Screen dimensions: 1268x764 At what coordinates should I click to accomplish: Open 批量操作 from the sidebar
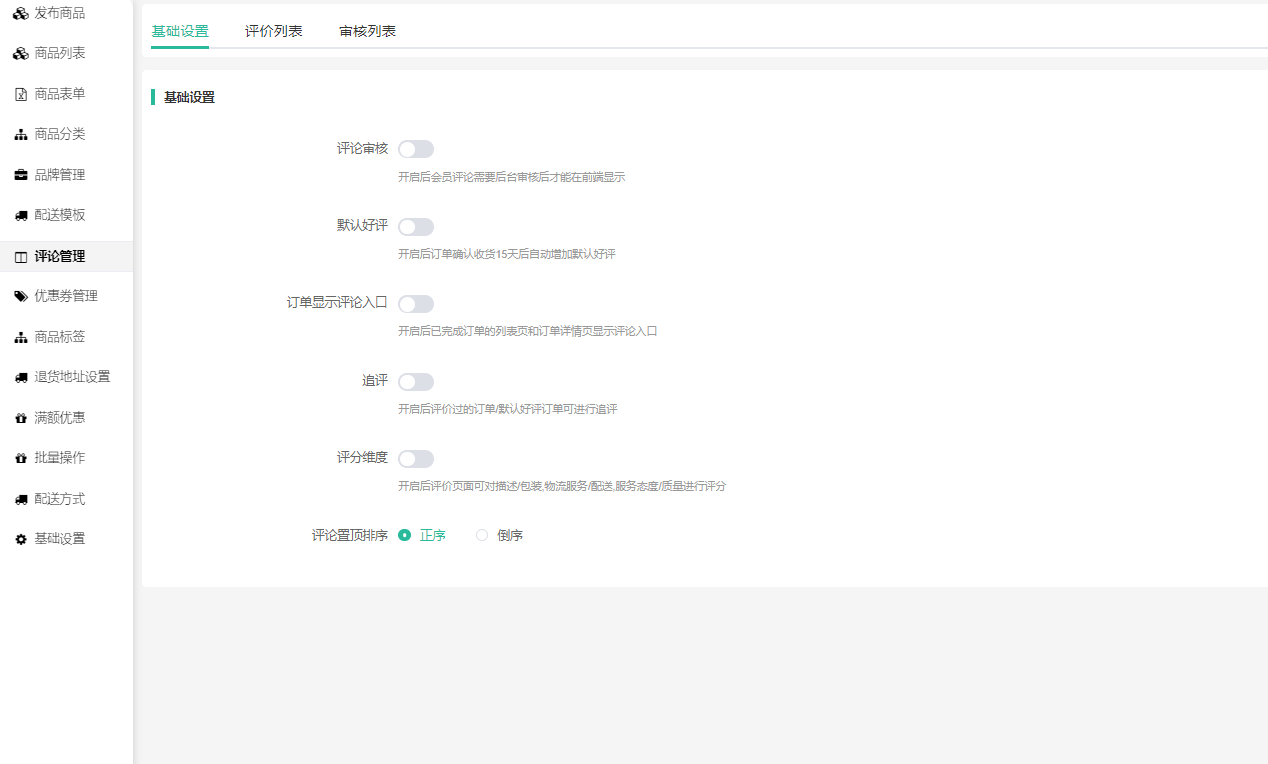click(x=60, y=458)
